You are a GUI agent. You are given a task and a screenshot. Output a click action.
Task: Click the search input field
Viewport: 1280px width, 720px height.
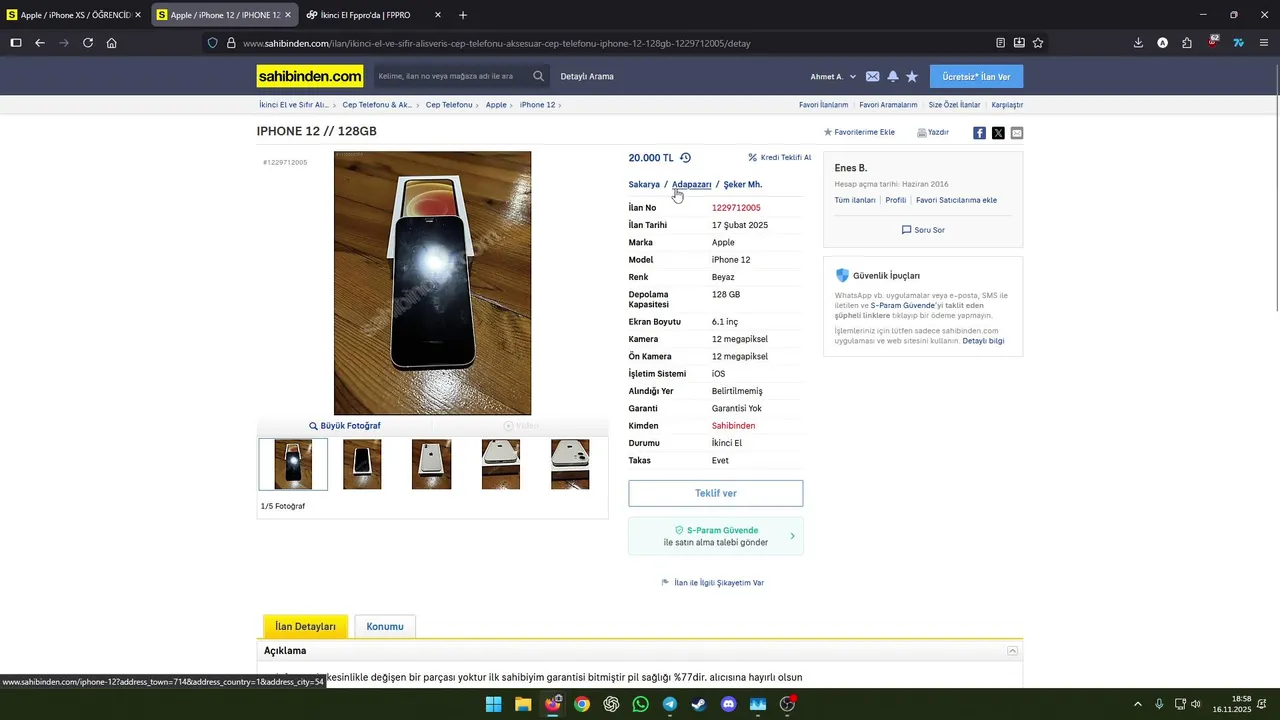tap(452, 76)
